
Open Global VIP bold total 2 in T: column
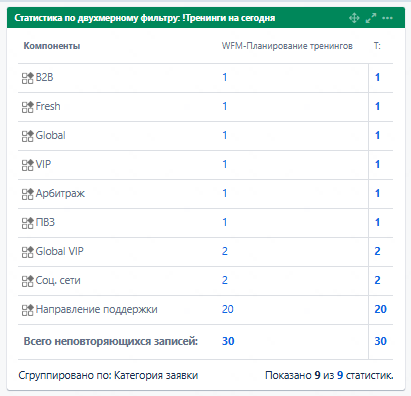click(377, 251)
